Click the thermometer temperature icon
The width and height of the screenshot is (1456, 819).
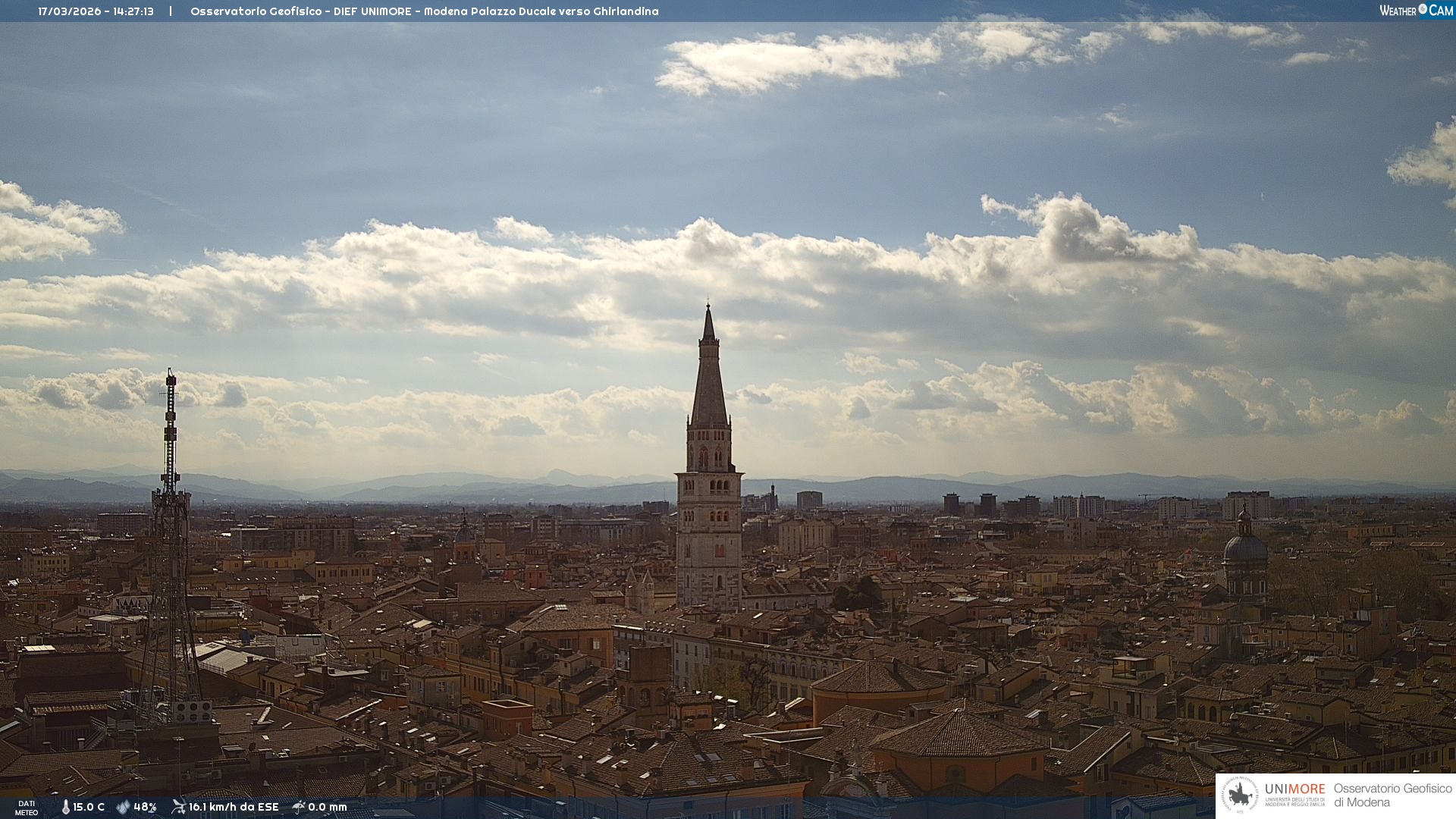click(x=65, y=807)
